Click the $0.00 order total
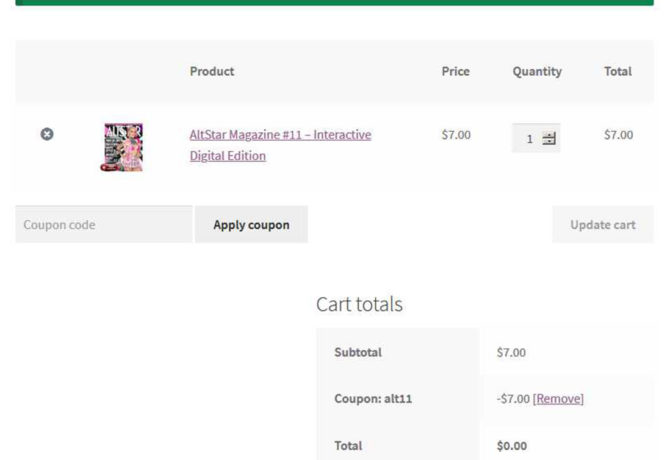 click(512, 446)
